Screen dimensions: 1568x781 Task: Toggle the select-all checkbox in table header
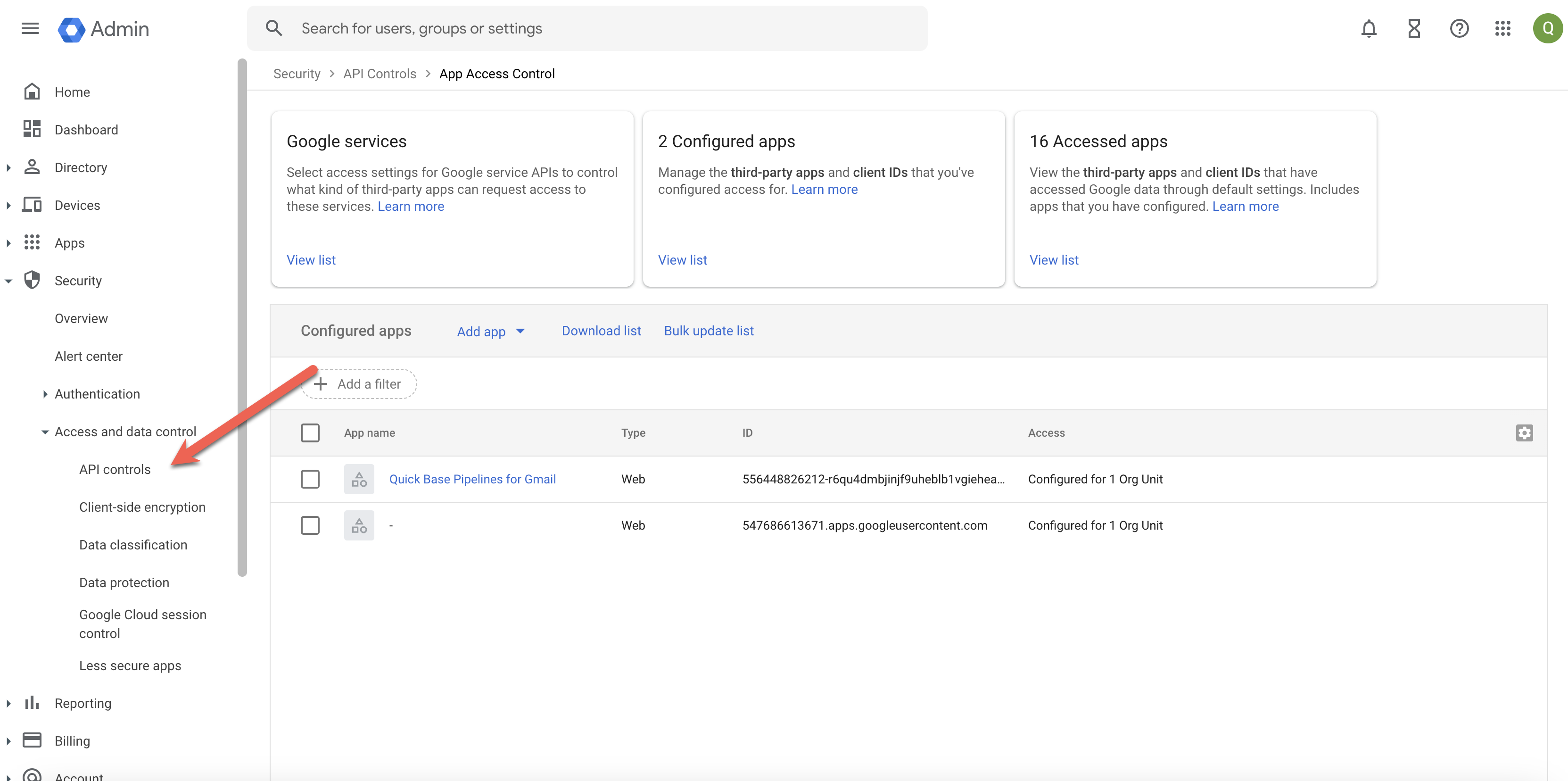pyautogui.click(x=310, y=433)
